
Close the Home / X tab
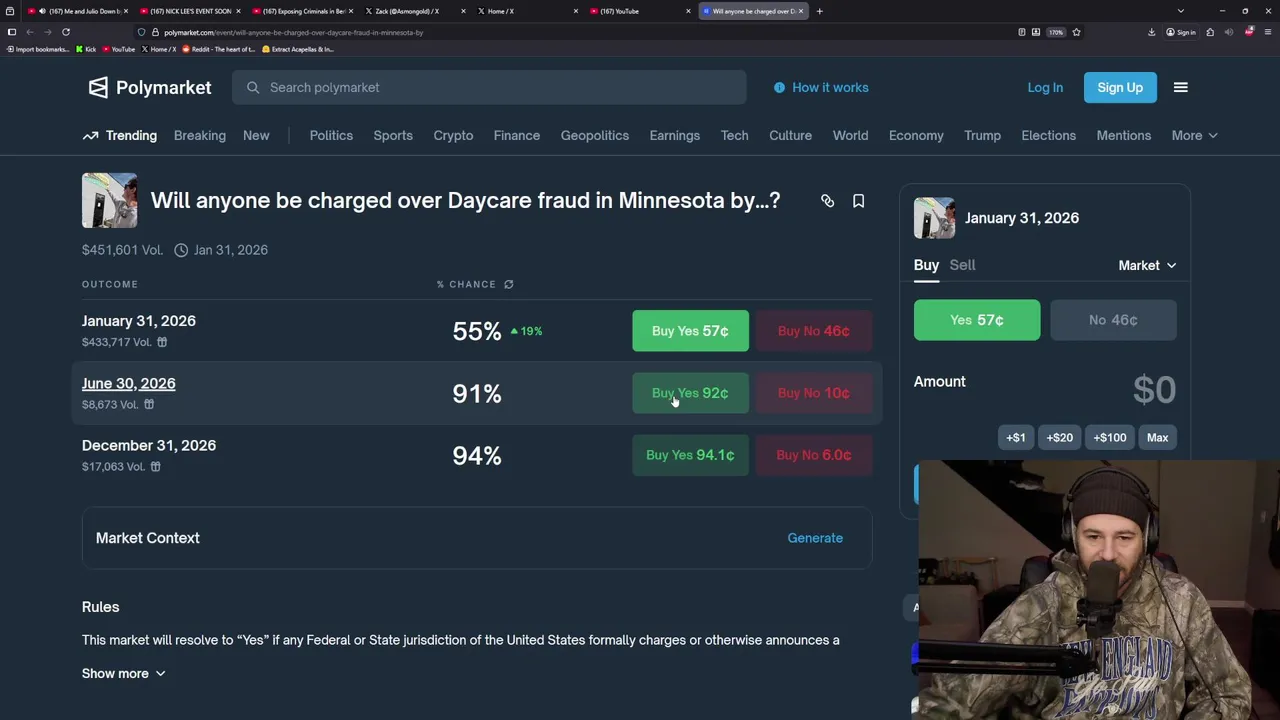pyautogui.click(x=575, y=11)
